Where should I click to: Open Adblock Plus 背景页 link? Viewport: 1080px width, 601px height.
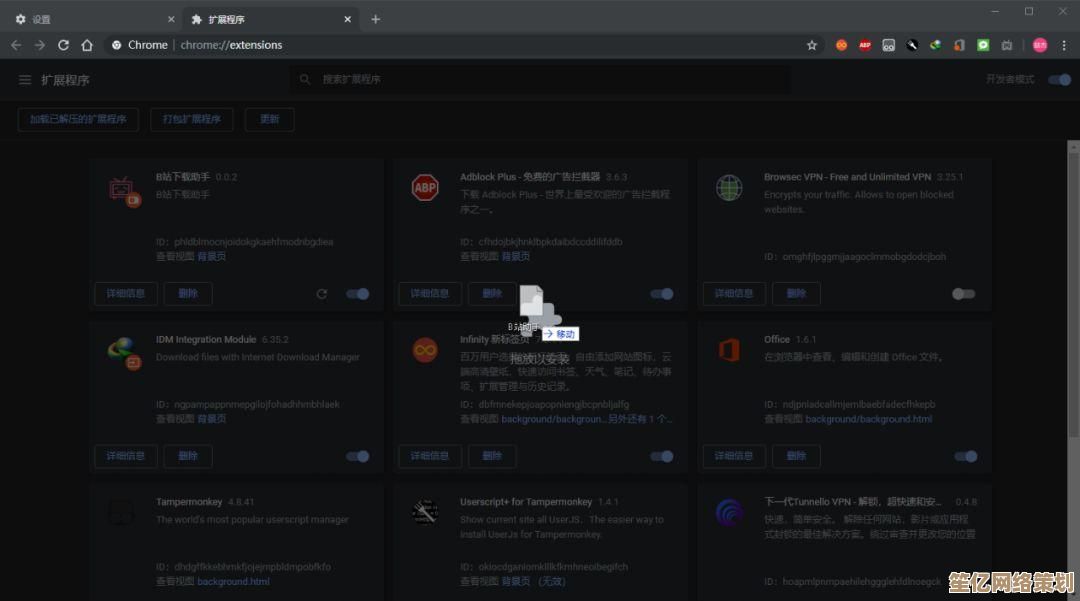point(516,256)
